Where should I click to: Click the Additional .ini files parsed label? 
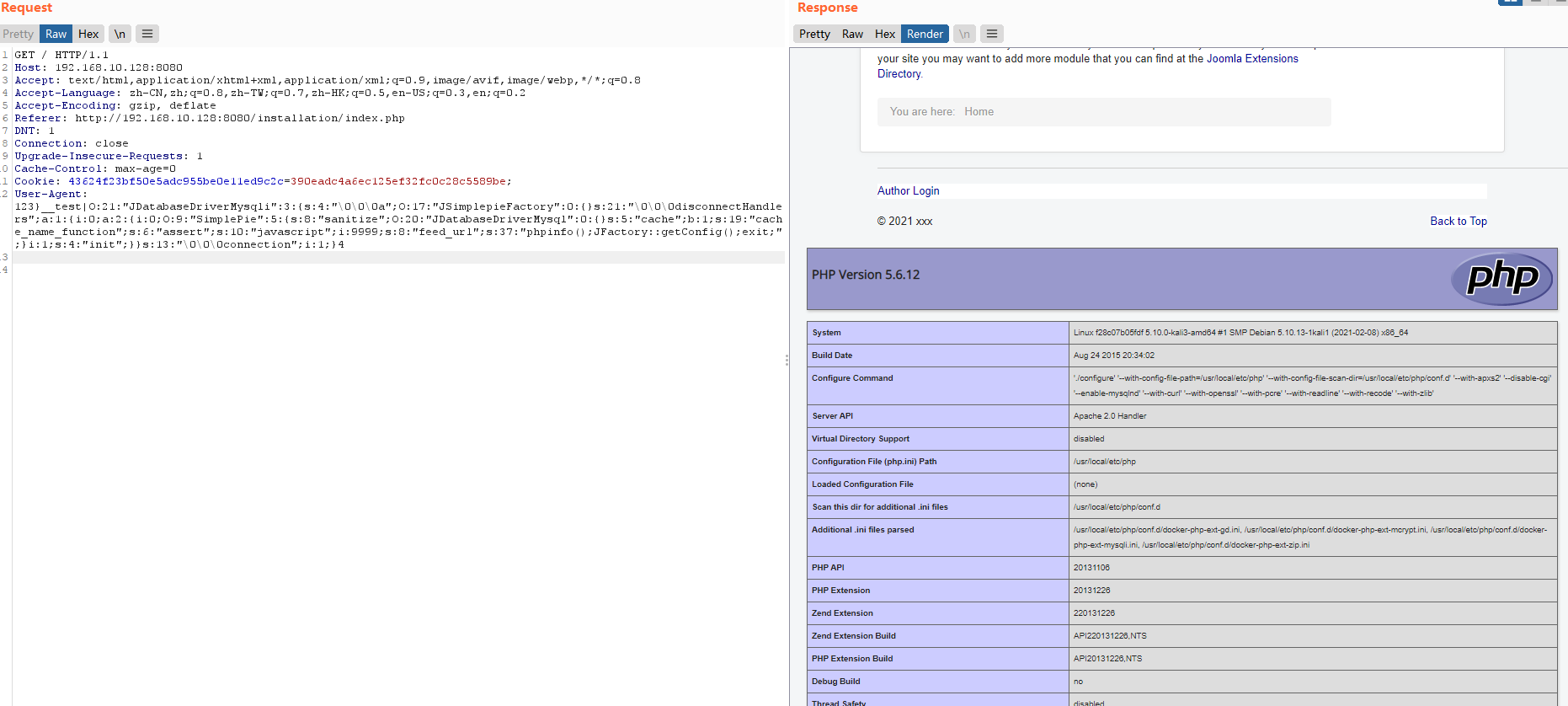point(862,530)
